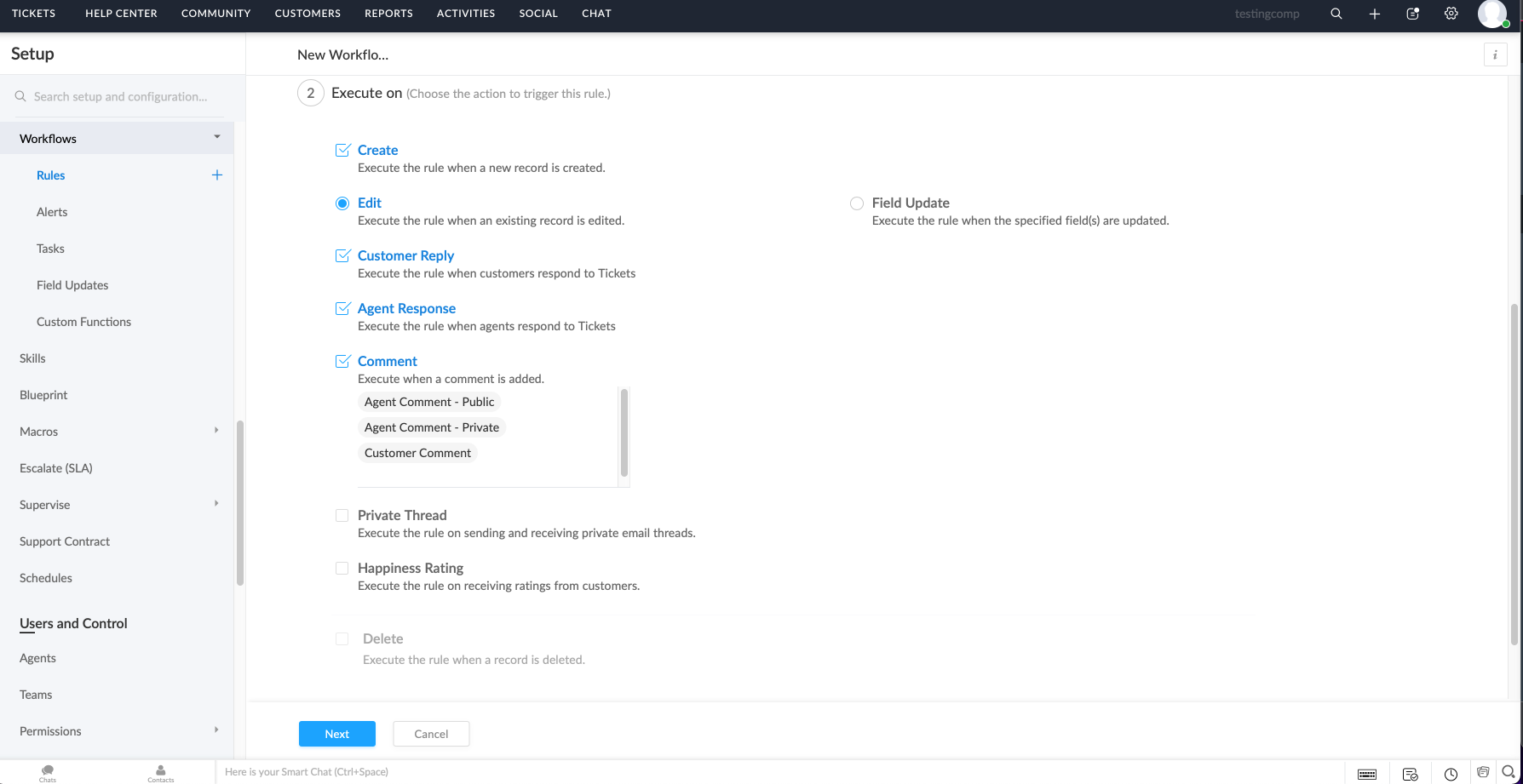Open Alerts in the sidebar
Viewport: 1523px width, 784px height.
[x=52, y=212]
